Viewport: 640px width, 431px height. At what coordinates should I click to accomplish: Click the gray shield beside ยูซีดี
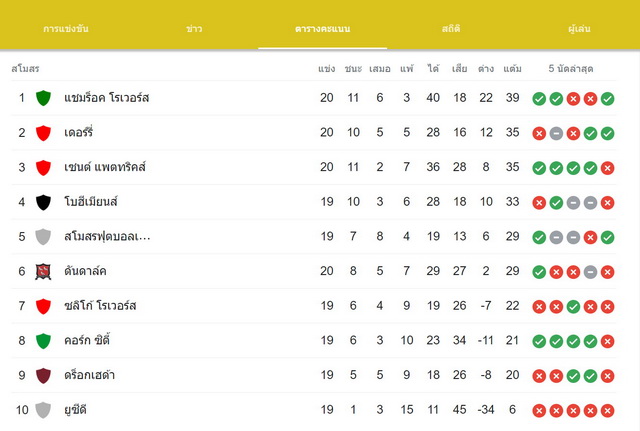click(x=43, y=410)
